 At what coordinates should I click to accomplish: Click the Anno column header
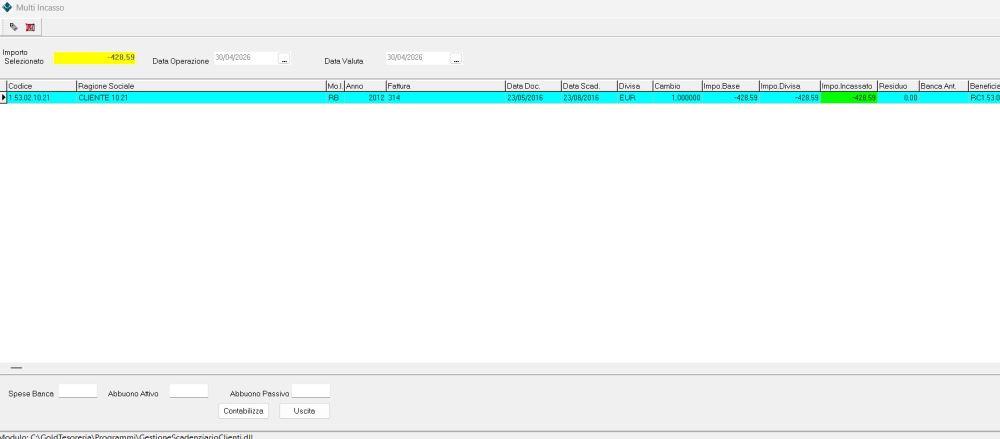tap(365, 86)
